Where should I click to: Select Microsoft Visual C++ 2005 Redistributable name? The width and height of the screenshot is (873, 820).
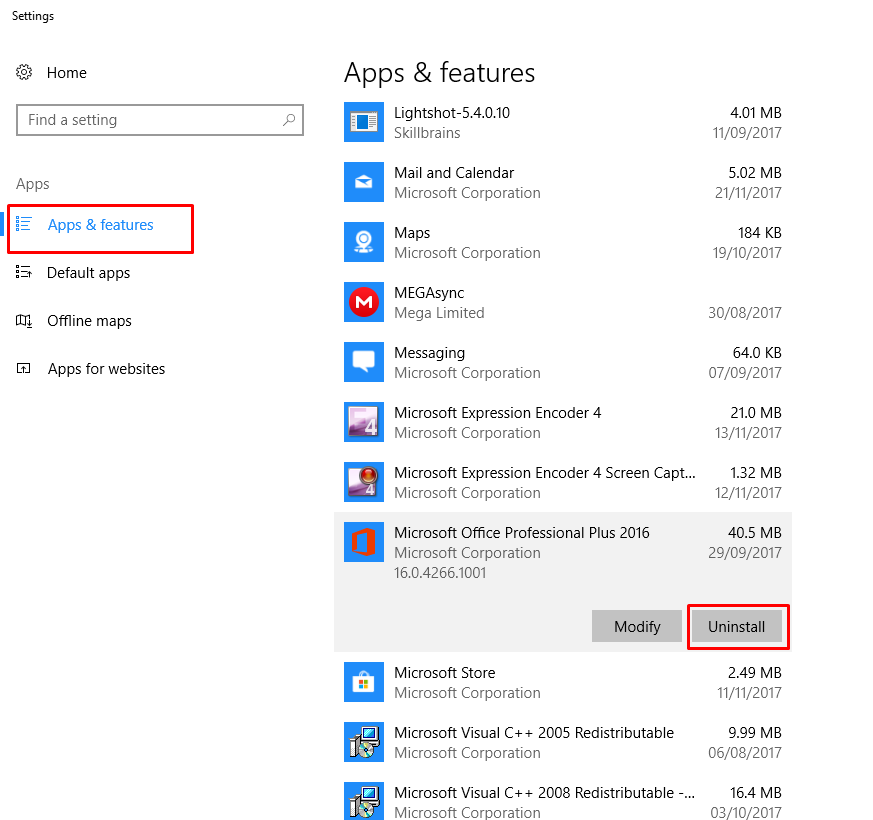[534, 733]
